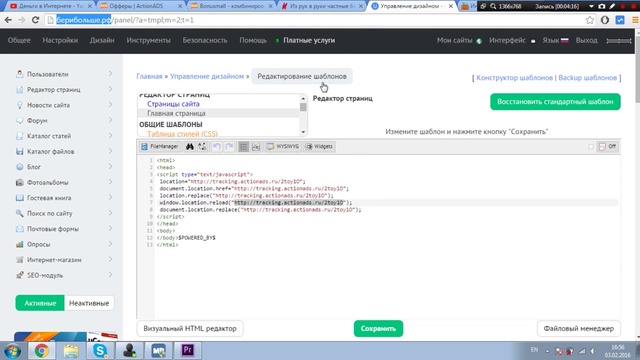Click the Опросы chart icon
This screenshot has width=640, height=360.
[x=19, y=244]
